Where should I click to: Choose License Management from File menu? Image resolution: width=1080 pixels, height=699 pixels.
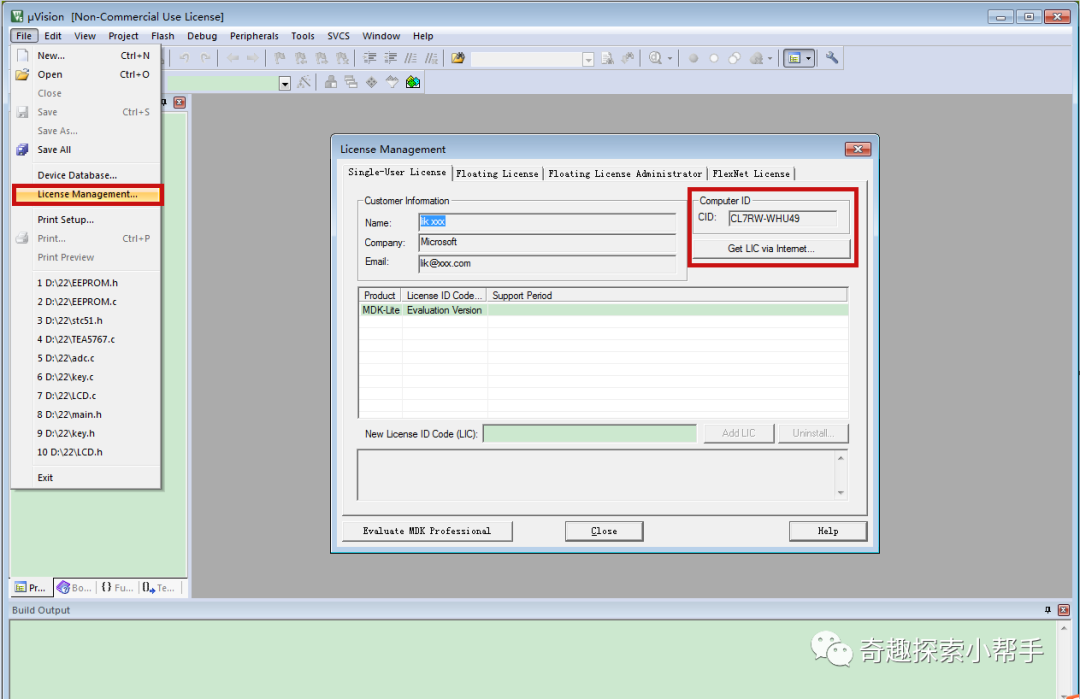point(87,194)
